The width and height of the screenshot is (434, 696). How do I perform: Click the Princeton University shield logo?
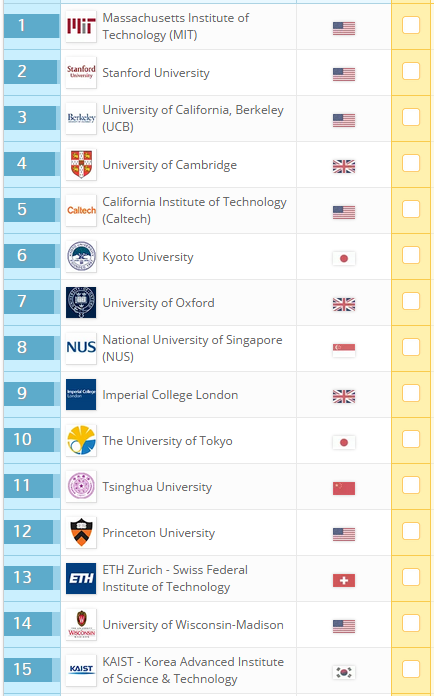[81, 532]
